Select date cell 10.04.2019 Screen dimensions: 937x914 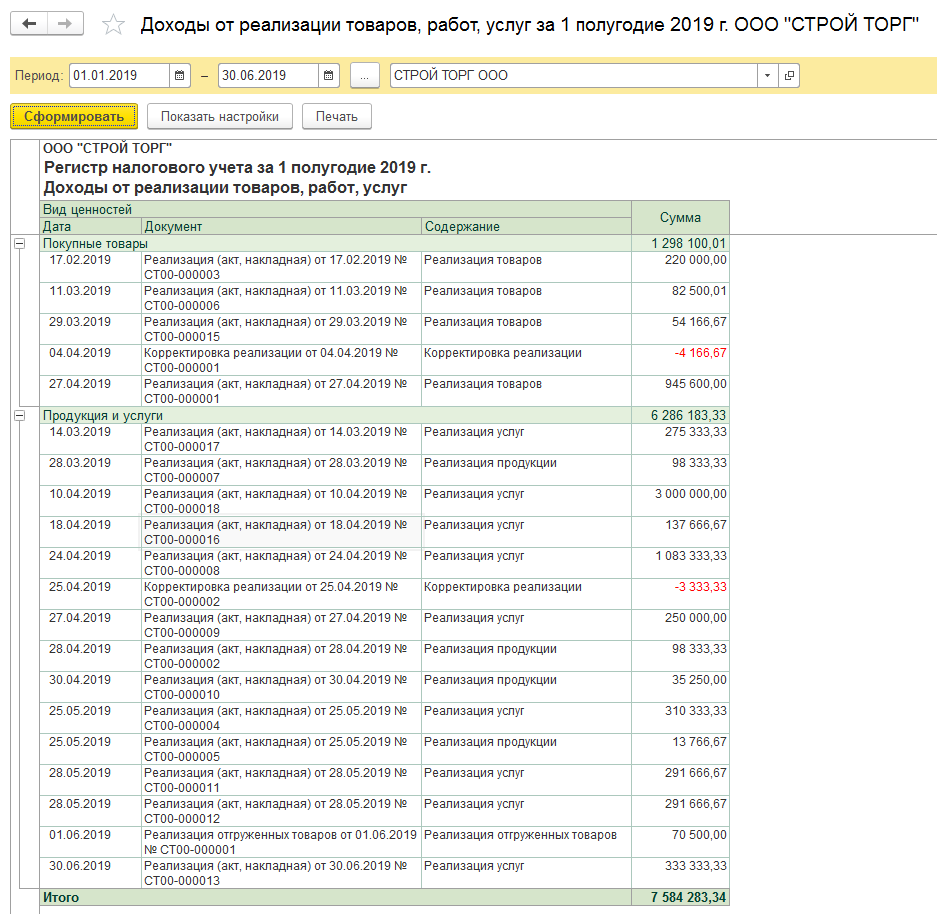pyautogui.click(x=91, y=501)
